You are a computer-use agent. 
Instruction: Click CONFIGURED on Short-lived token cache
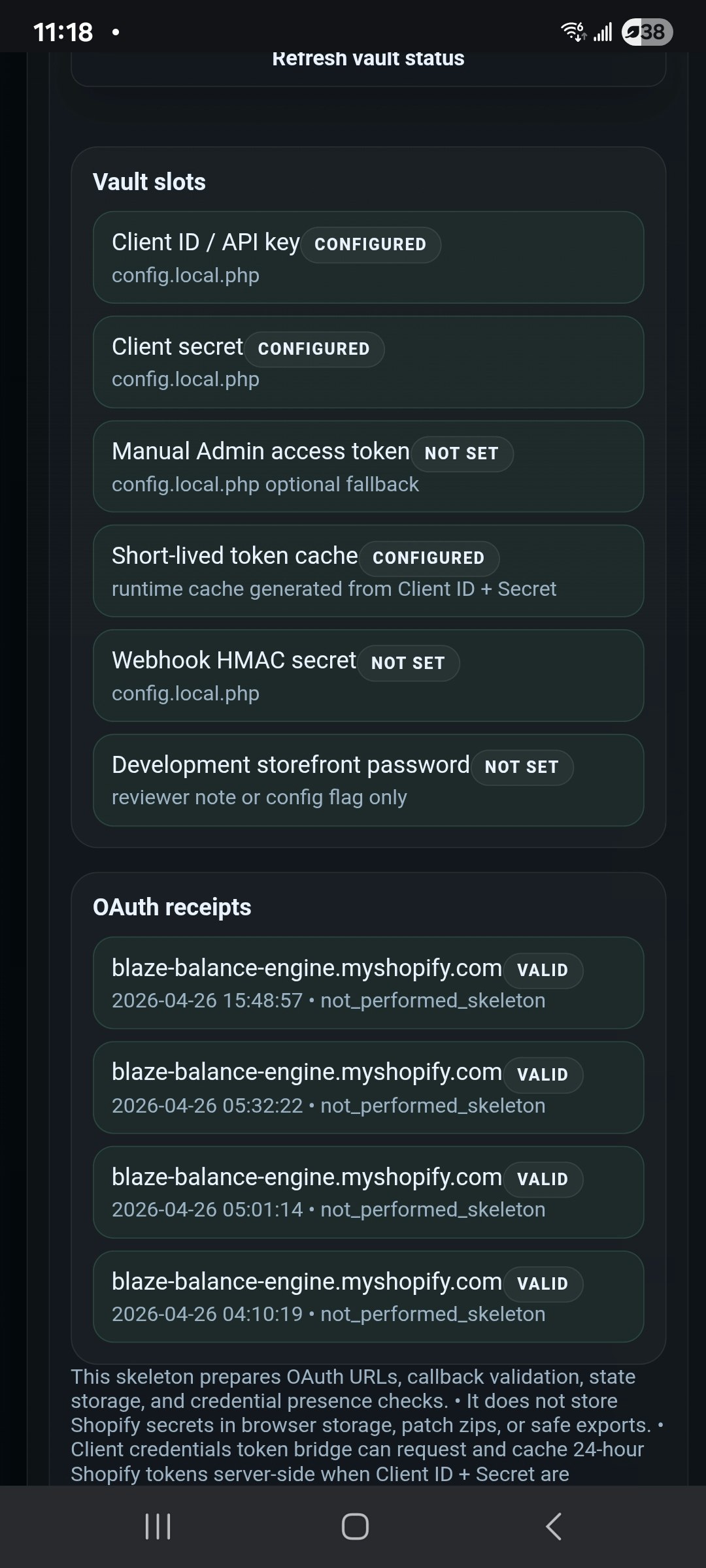[429, 558]
